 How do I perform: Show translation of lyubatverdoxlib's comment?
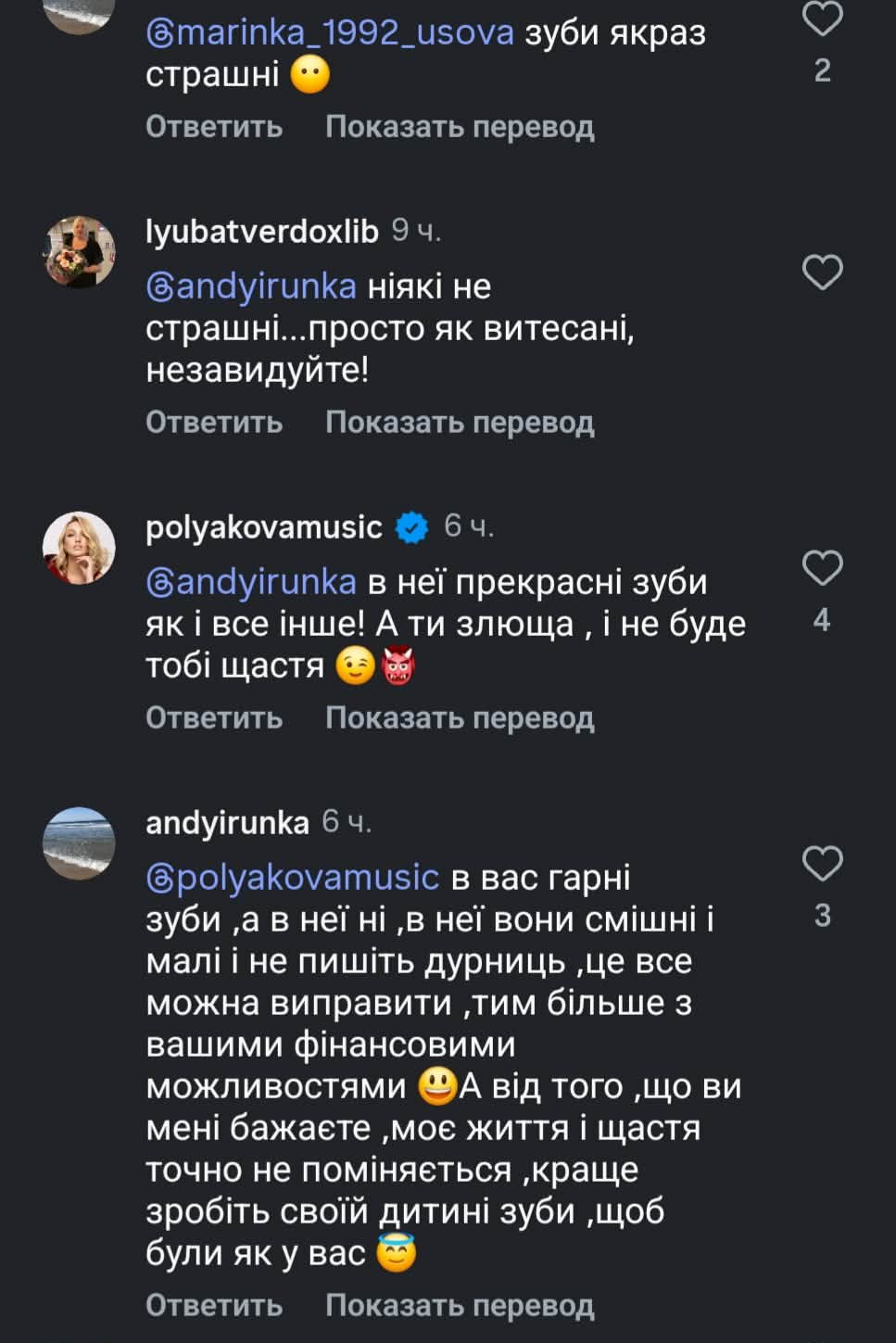click(x=460, y=423)
